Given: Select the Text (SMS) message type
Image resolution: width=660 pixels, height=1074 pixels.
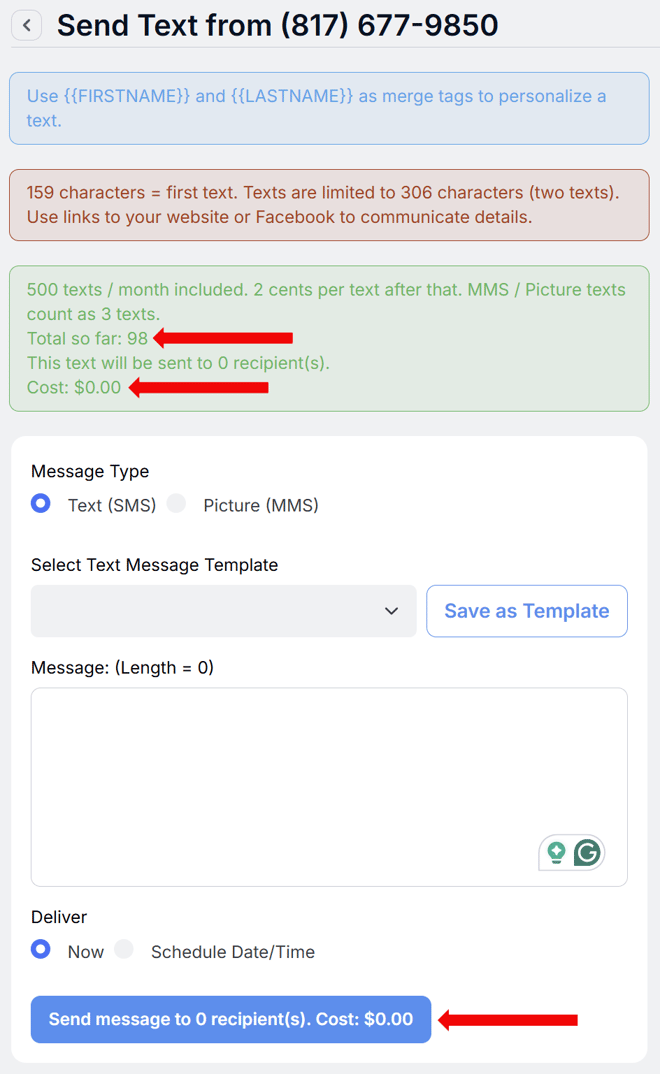Looking at the screenshot, I should click(40, 503).
